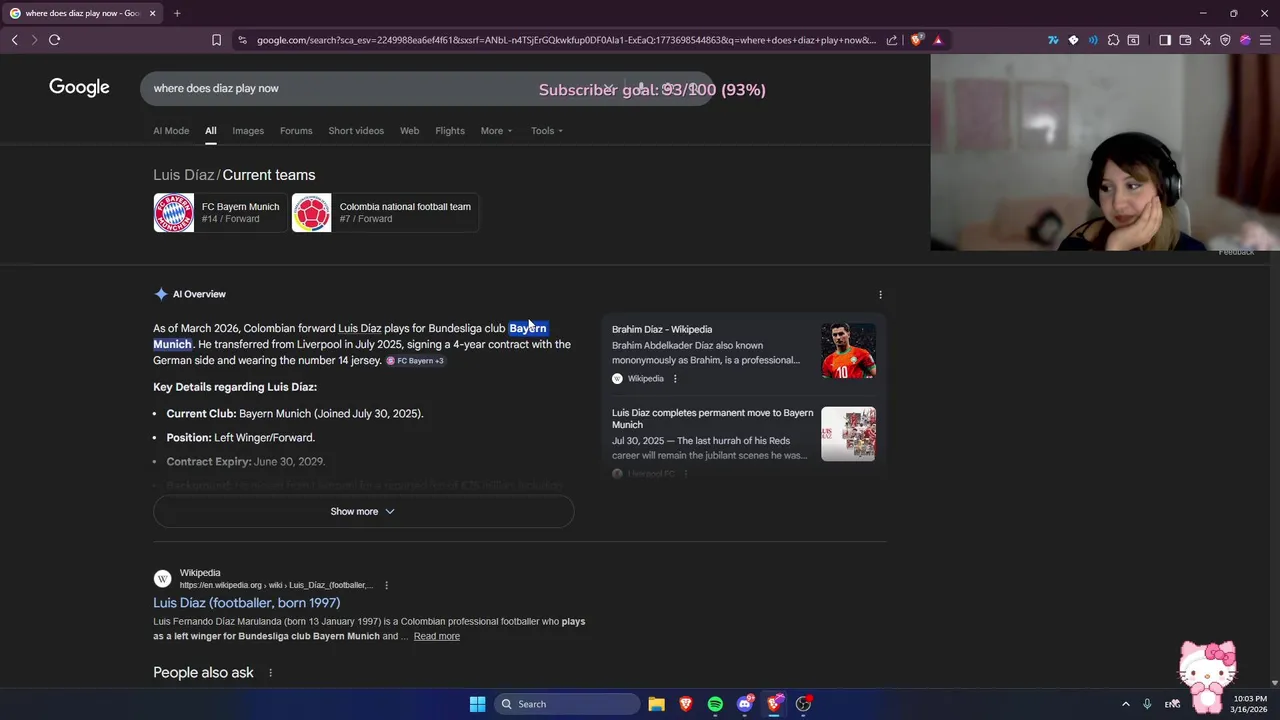Go back with the browser back arrow
1280x720 pixels.
(x=14, y=40)
